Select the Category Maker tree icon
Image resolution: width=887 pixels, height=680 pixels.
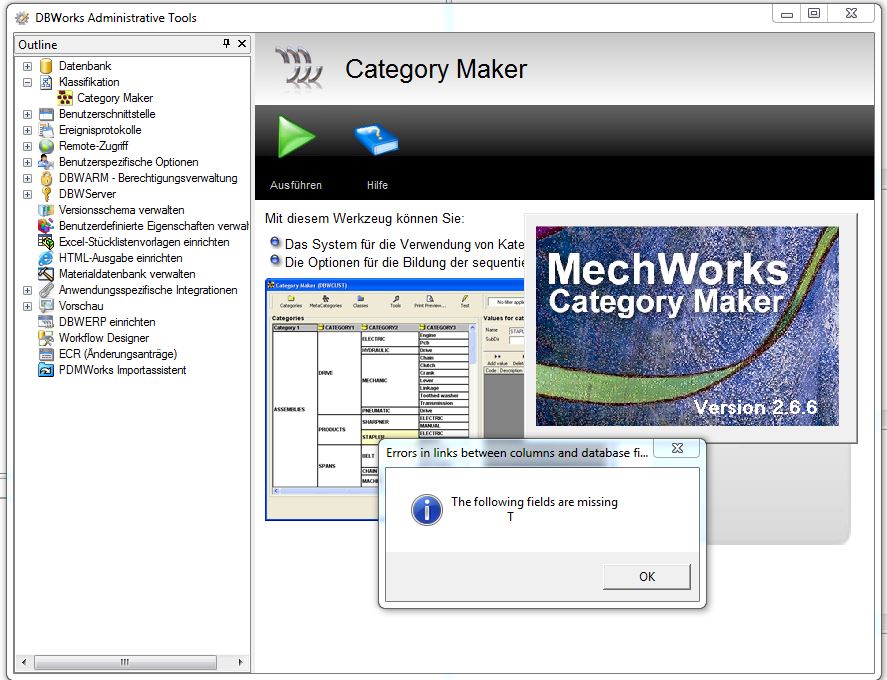65,98
